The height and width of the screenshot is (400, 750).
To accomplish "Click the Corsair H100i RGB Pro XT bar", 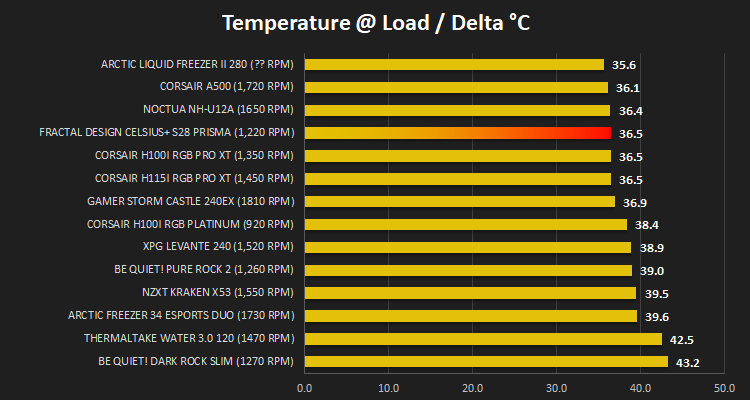I will pos(458,156).
